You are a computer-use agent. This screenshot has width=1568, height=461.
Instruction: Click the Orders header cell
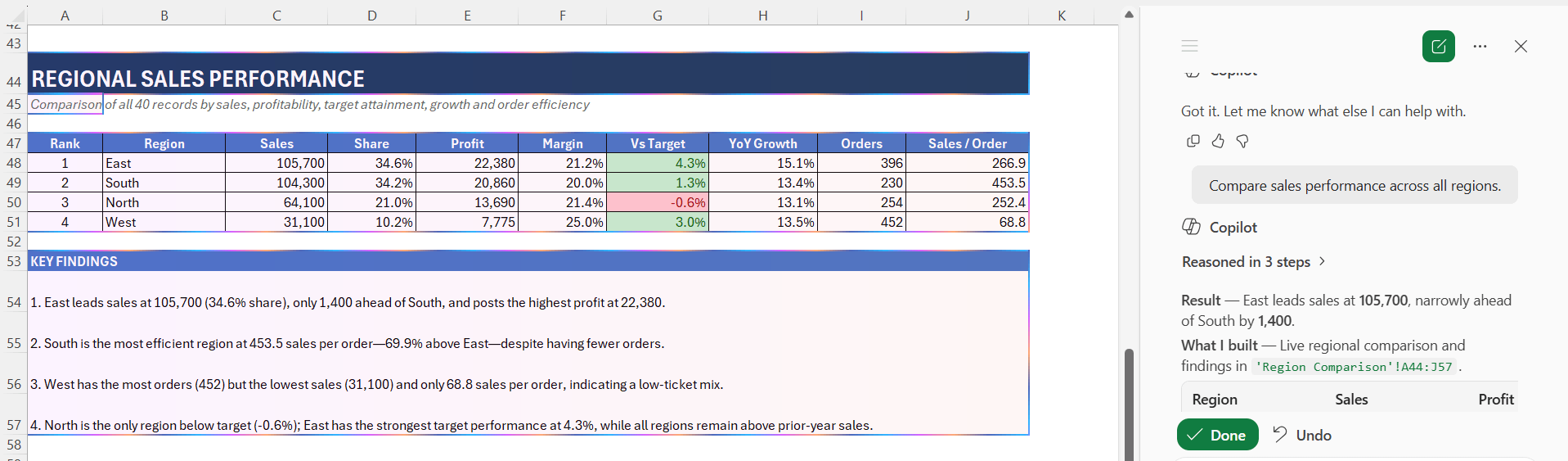(861, 143)
